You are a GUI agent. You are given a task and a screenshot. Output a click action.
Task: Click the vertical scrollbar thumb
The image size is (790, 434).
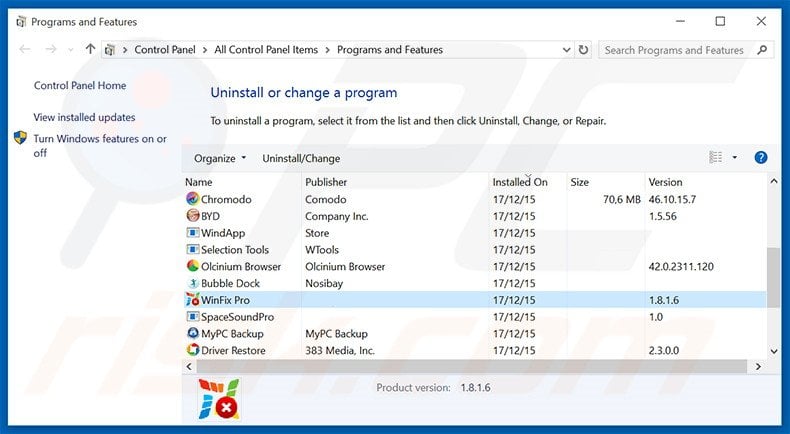coord(774,277)
